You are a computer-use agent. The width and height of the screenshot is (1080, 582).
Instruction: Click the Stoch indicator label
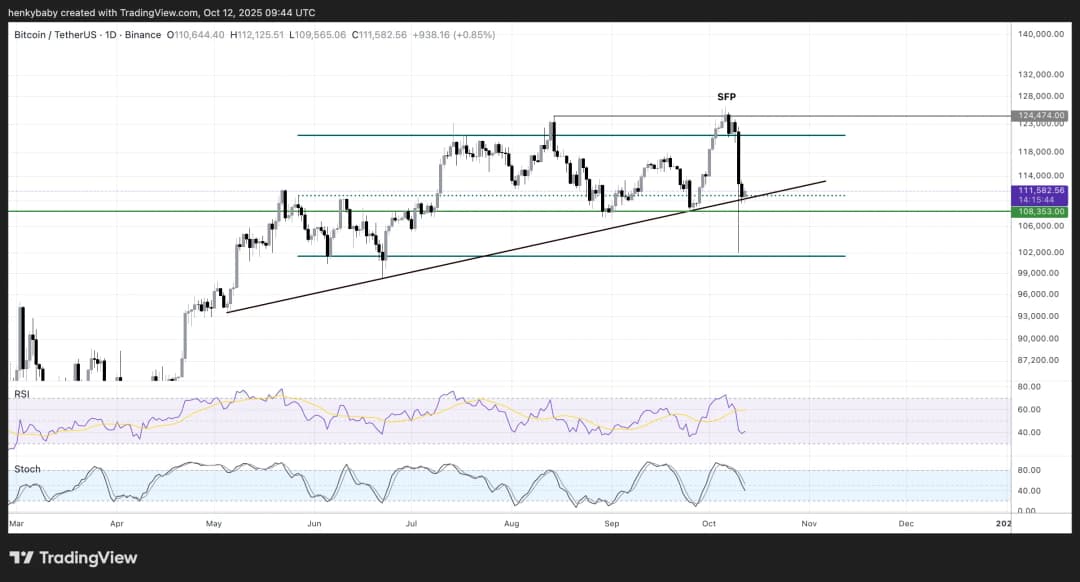26,468
